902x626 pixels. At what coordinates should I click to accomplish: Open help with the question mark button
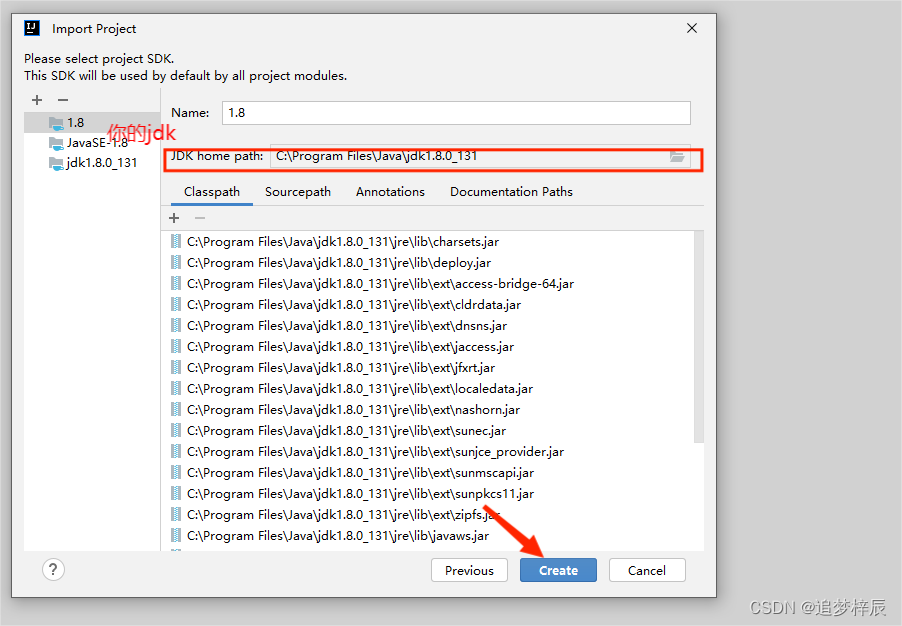click(x=53, y=570)
